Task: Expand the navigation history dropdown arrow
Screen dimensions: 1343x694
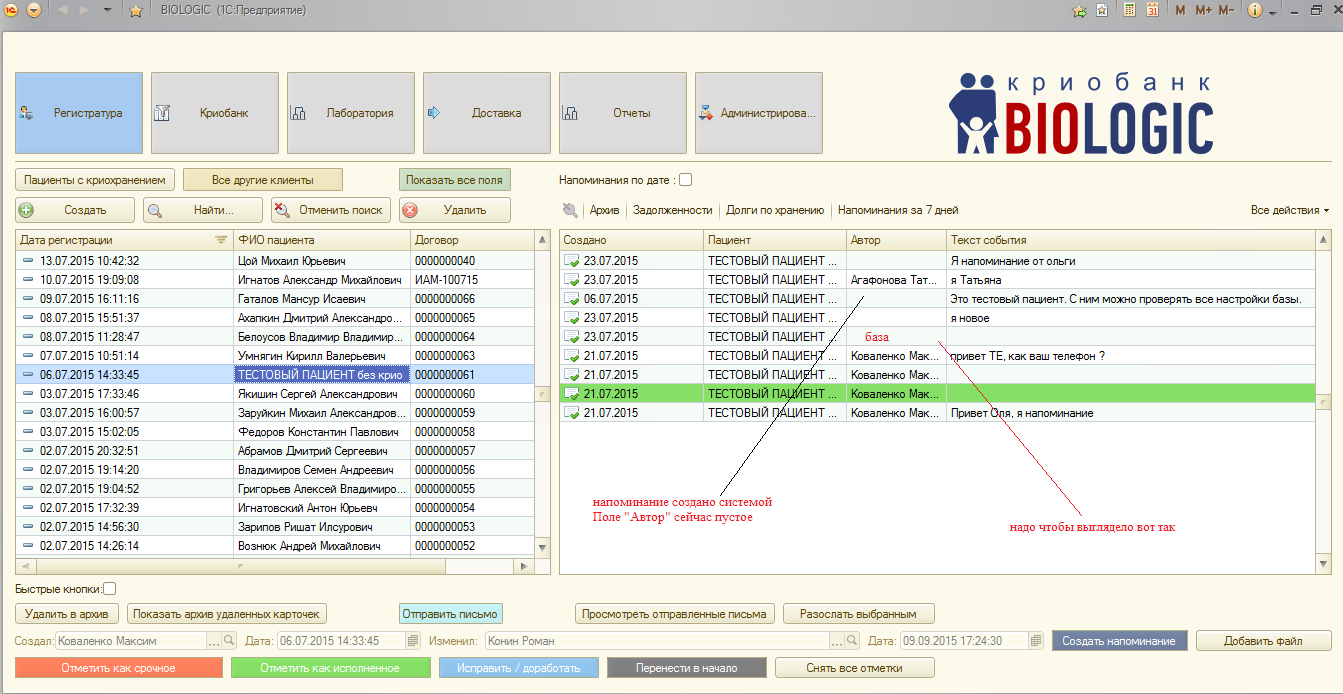Action: coord(107,11)
